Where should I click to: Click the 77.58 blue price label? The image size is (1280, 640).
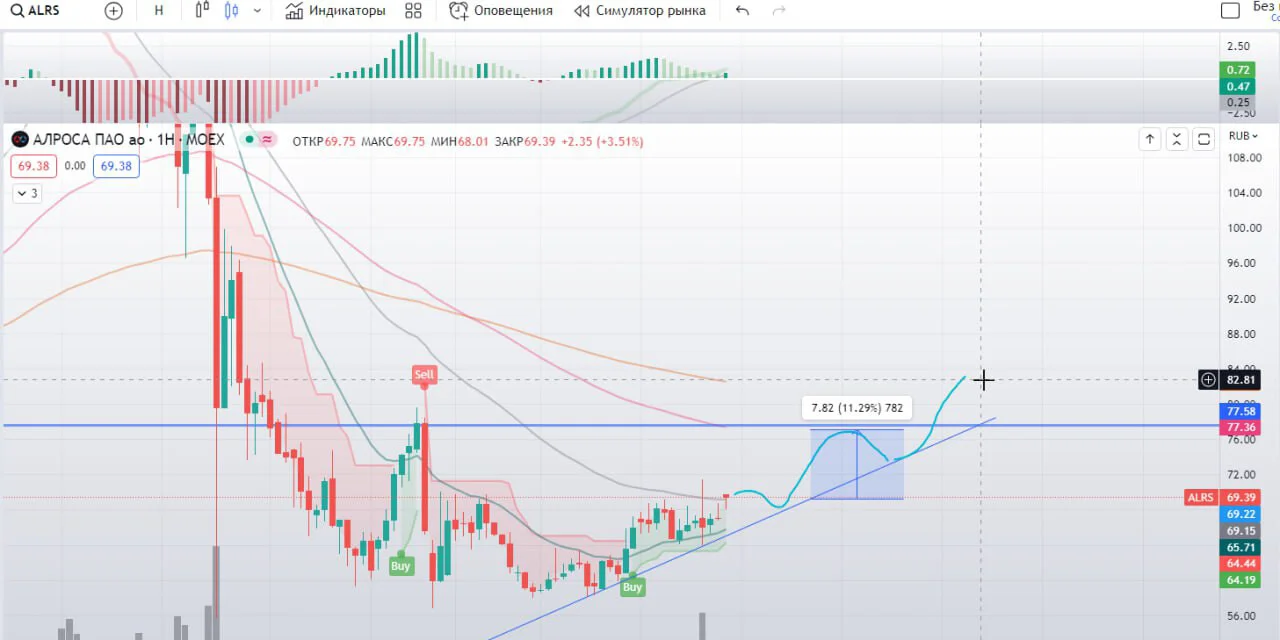coord(1240,411)
